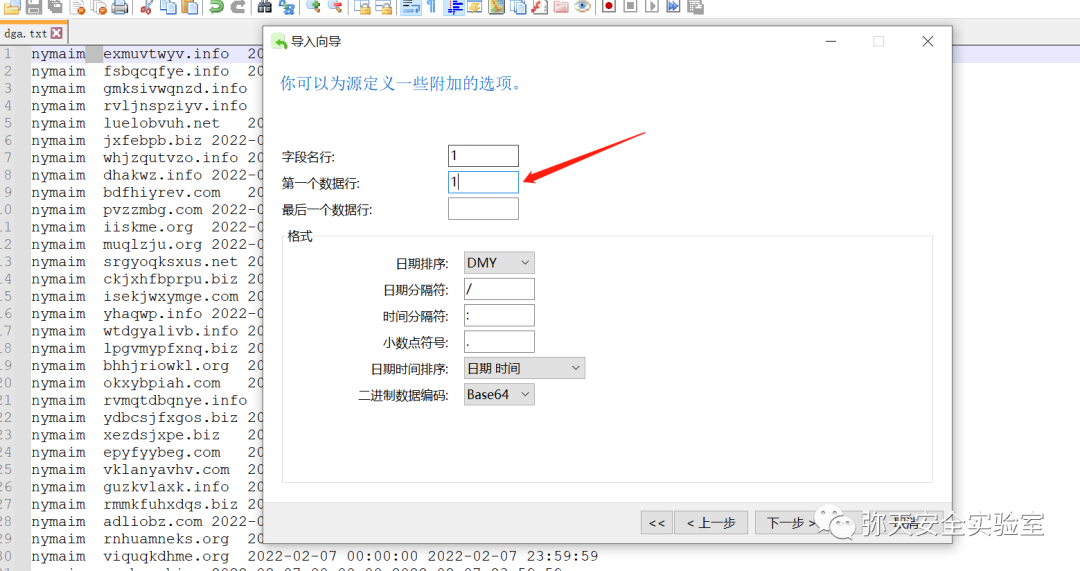Image resolution: width=1080 pixels, height=571 pixels.
Task: Click the text viquqkdhme.org in editor
Action: click(x=166, y=556)
